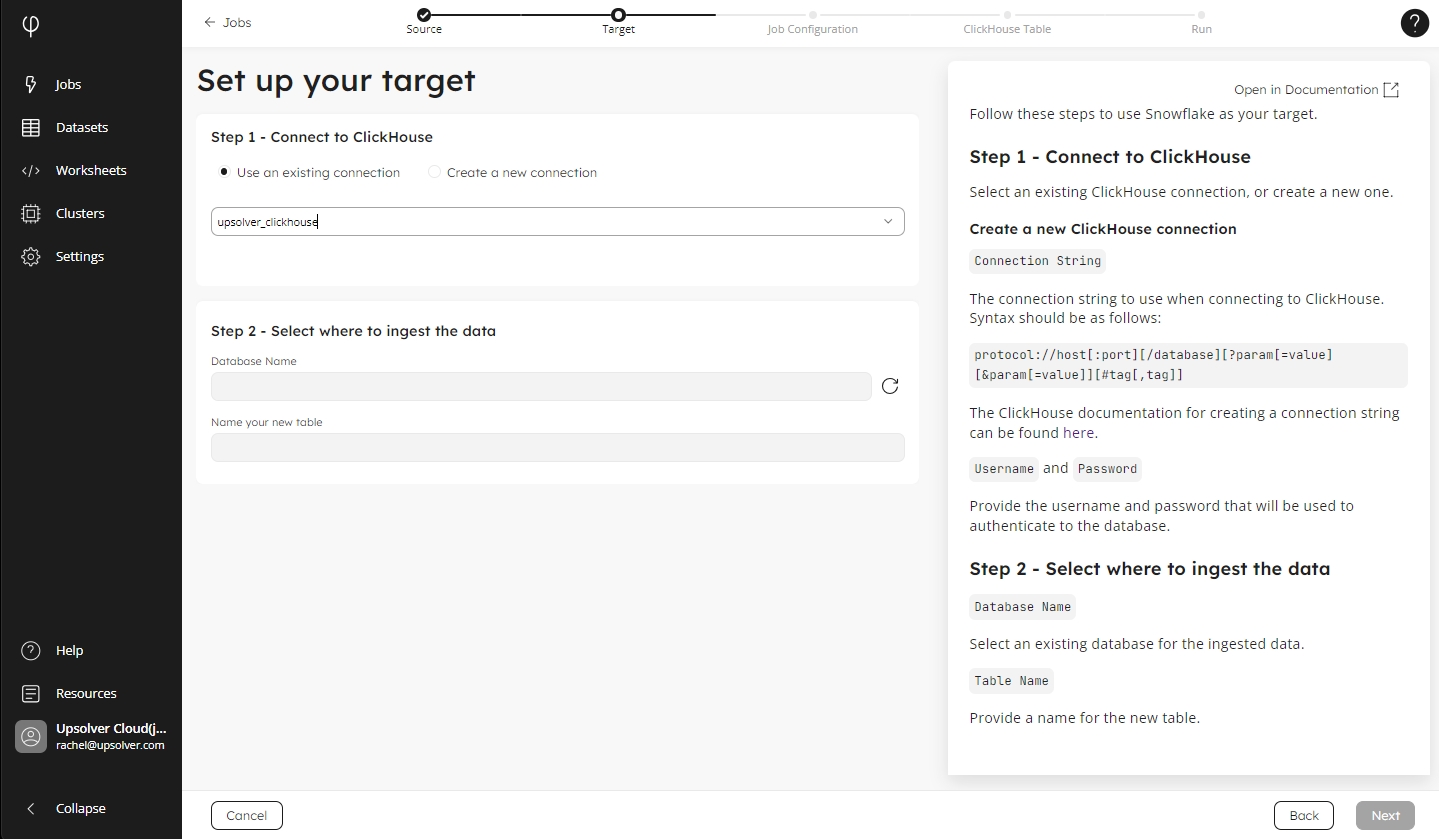1439x839 pixels.
Task: Open Settings gear in sidebar
Action: 31,257
